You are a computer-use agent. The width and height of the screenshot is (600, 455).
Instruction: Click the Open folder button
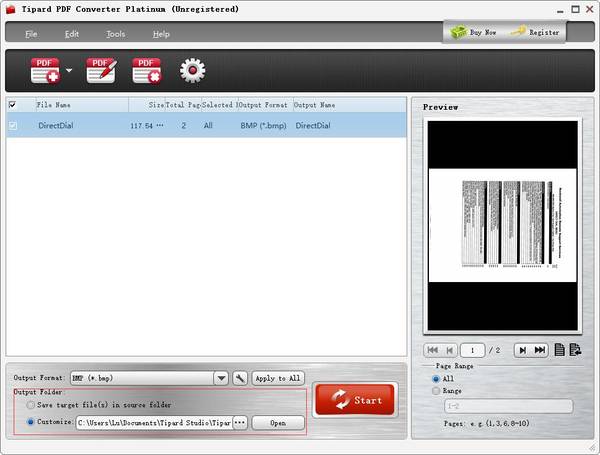tap(278, 422)
